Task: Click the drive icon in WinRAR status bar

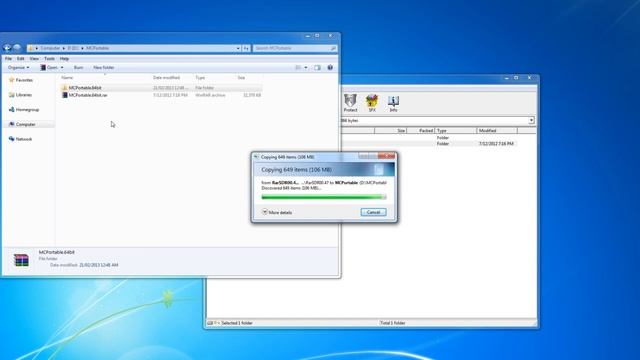Action: (x=210, y=323)
